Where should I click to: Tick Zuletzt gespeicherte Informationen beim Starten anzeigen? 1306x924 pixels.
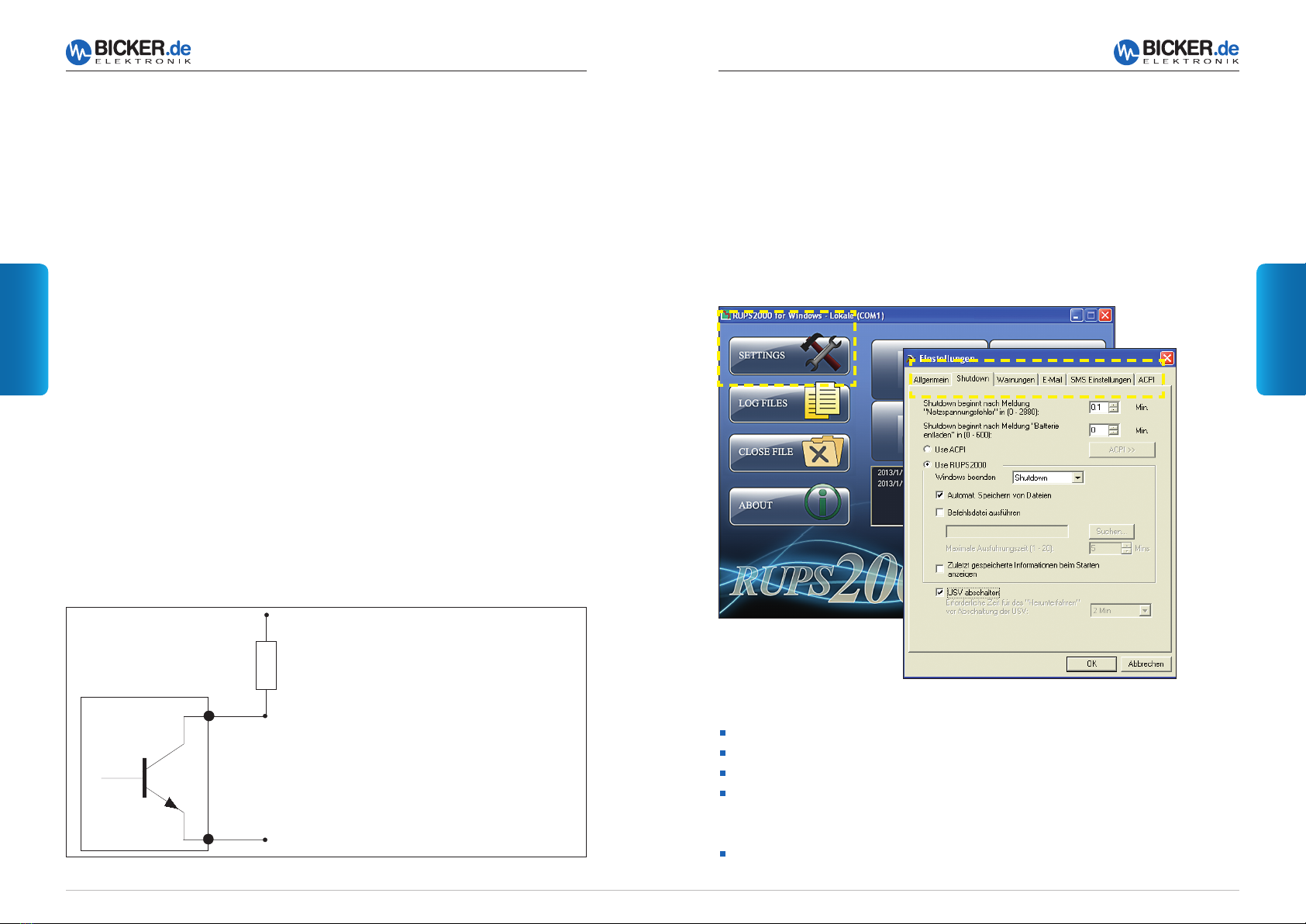(939, 568)
